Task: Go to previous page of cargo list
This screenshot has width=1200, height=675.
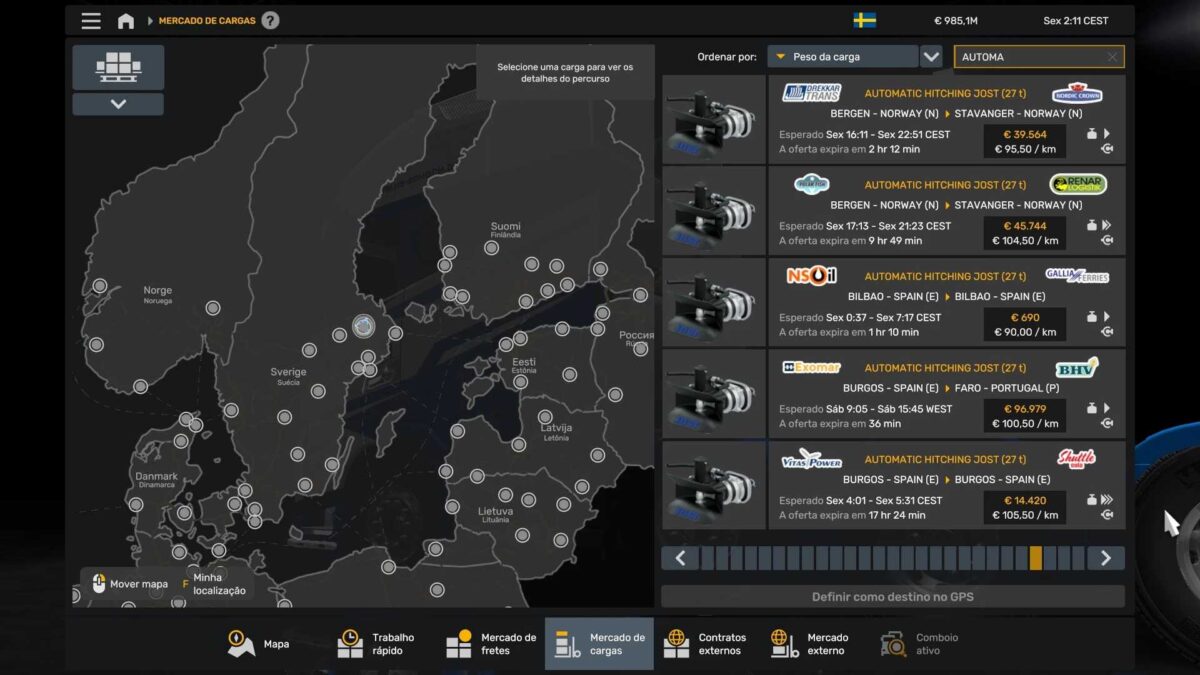Action: [x=680, y=558]
